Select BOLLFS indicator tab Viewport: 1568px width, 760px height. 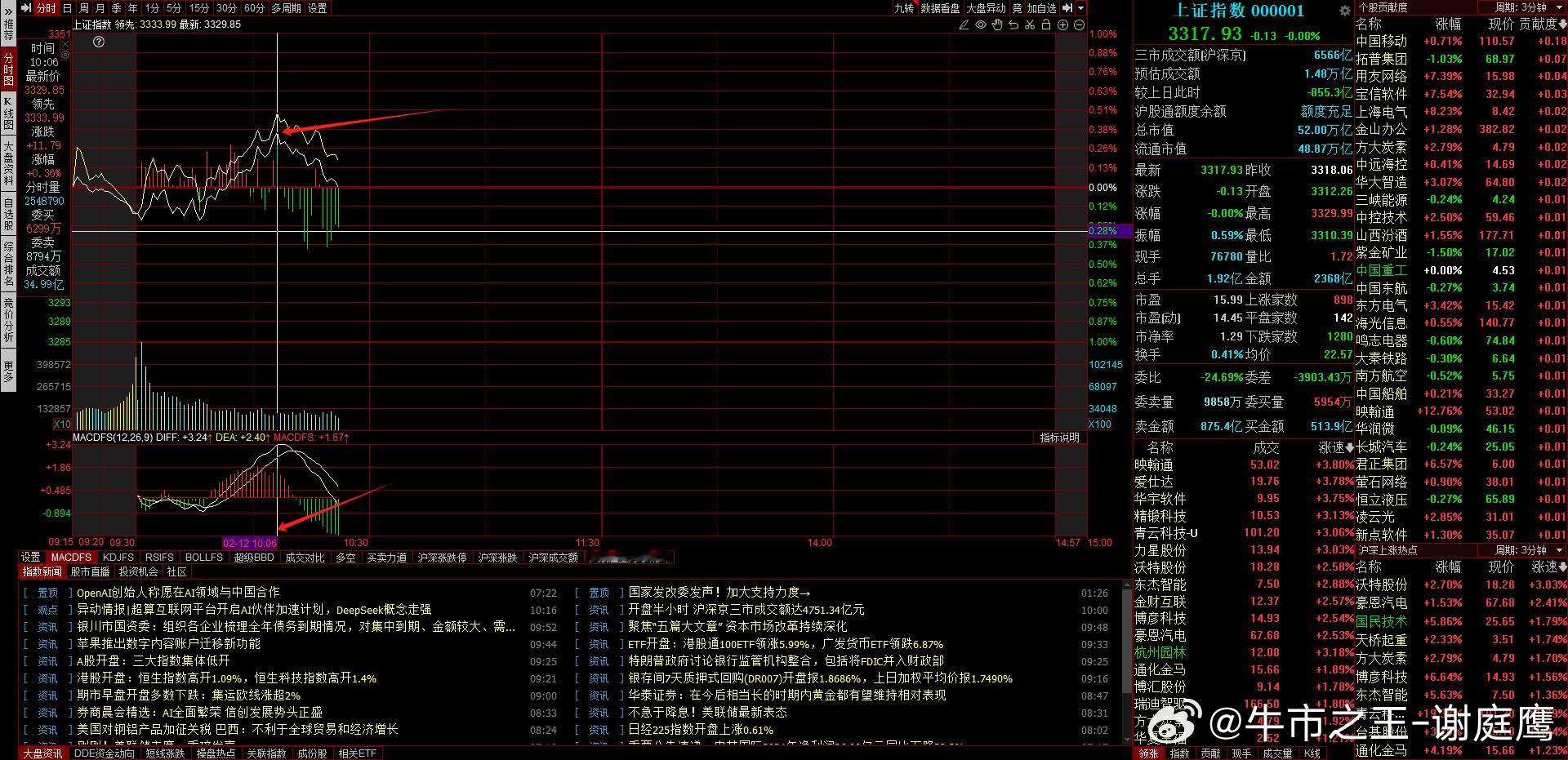coord(204,558)
